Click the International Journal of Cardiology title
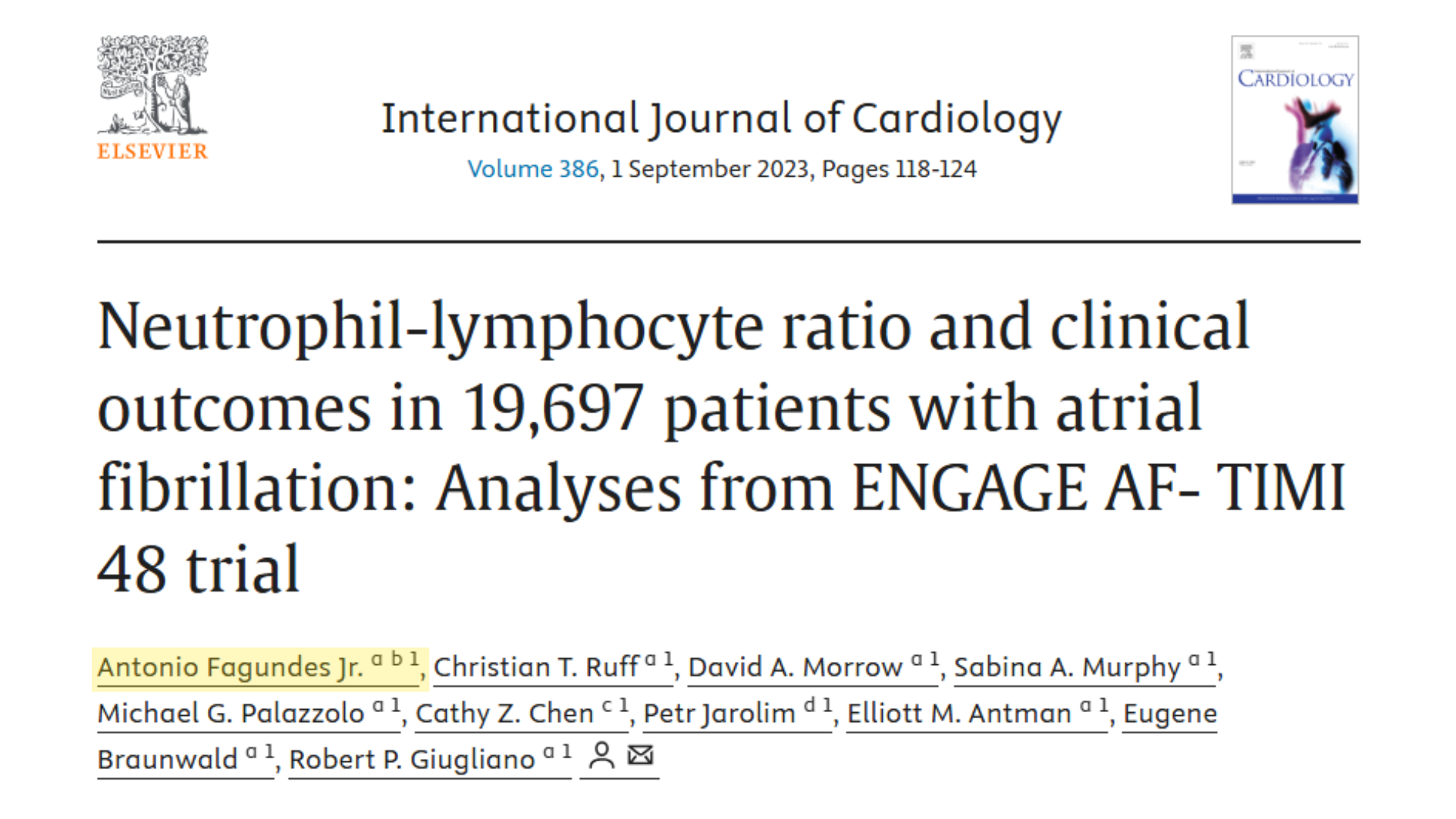 [x=721, y=119]
